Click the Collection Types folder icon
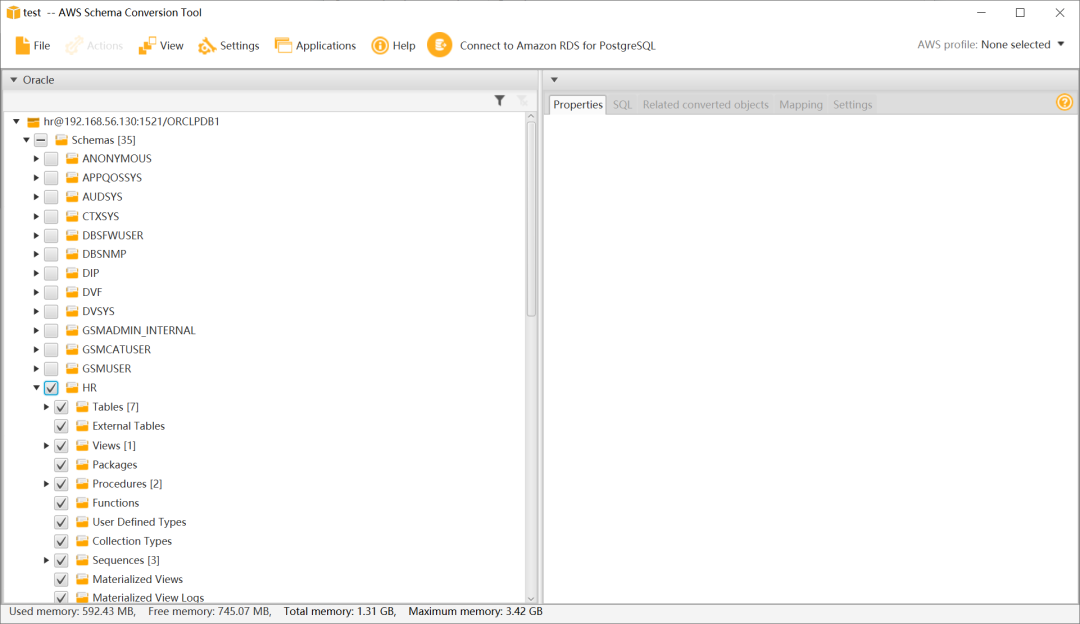 tap(82, 541)
